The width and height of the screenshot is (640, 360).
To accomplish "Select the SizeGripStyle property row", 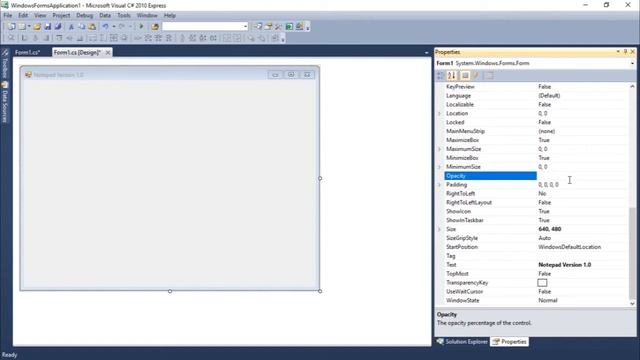I will 536,238.
